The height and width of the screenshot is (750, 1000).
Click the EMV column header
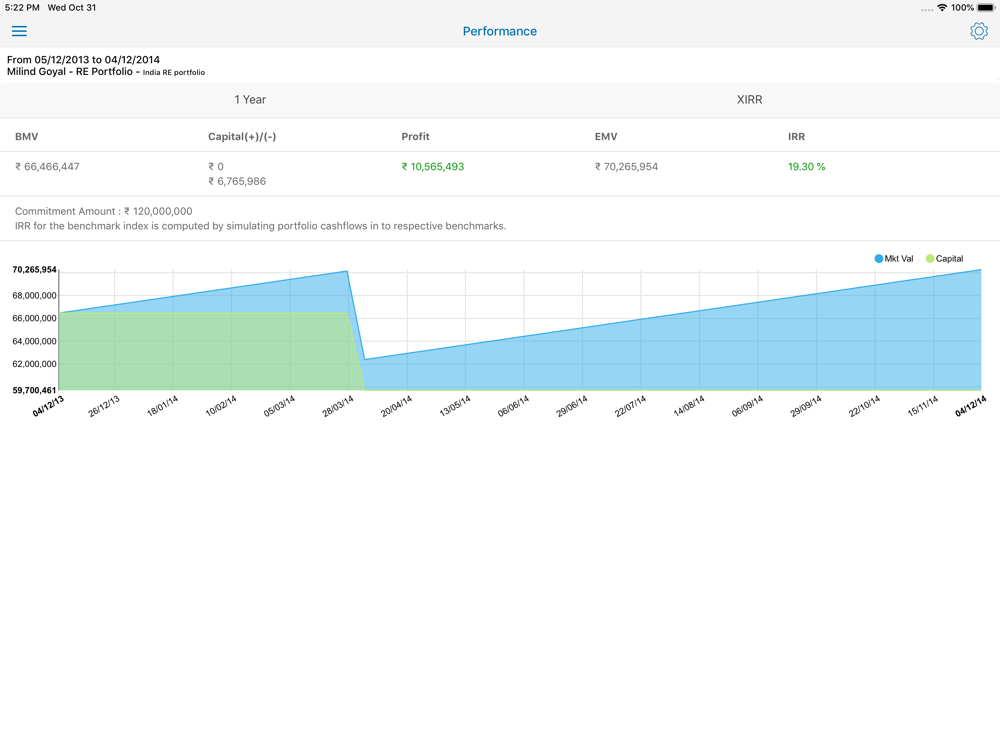click(606, 136)
